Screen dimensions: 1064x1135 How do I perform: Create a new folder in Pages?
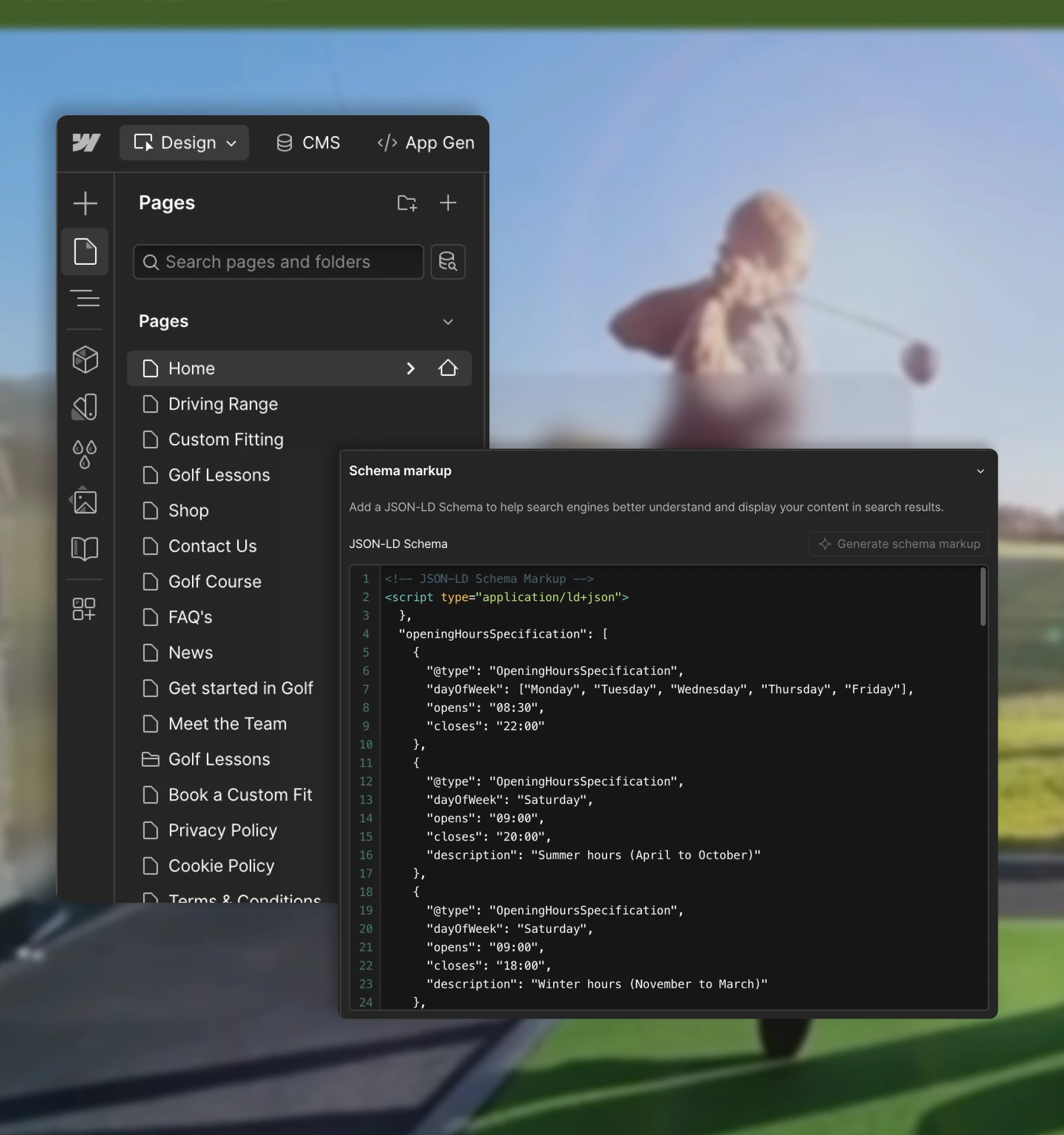click(x=407, y=203)
